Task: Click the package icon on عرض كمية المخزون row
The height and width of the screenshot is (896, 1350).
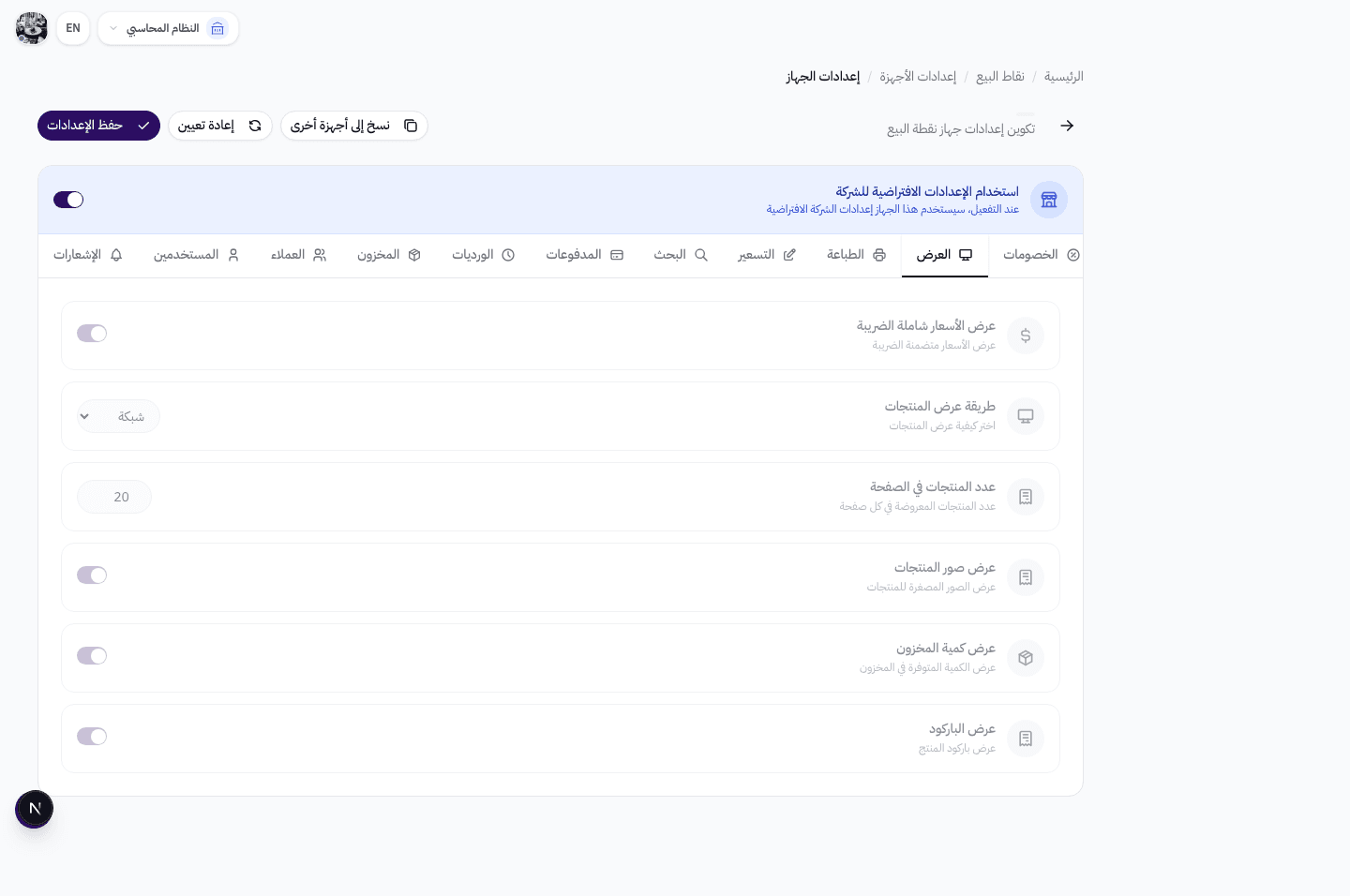Action: click(1026, 658)
